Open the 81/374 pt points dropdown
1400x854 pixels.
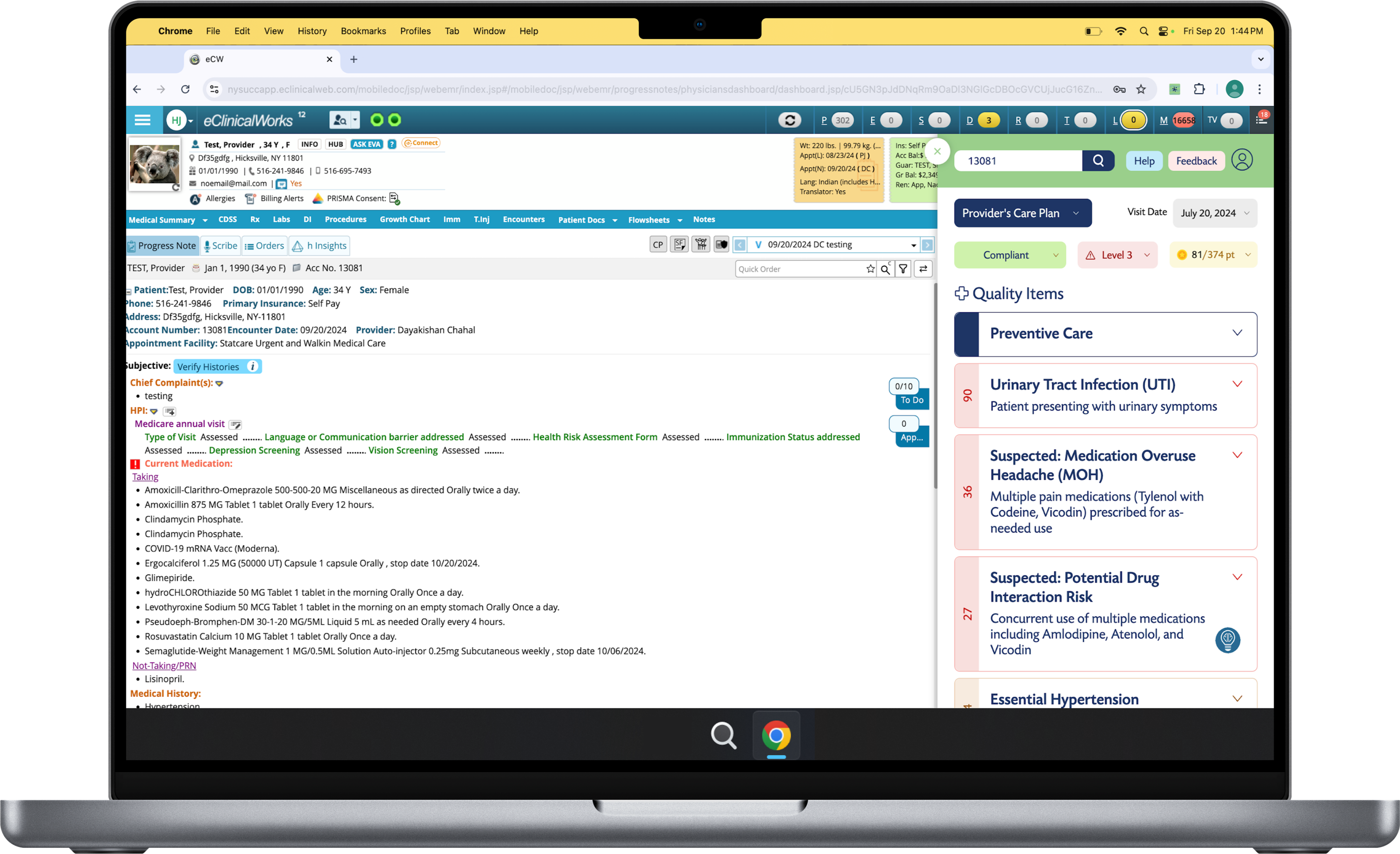pos(1213,255)
